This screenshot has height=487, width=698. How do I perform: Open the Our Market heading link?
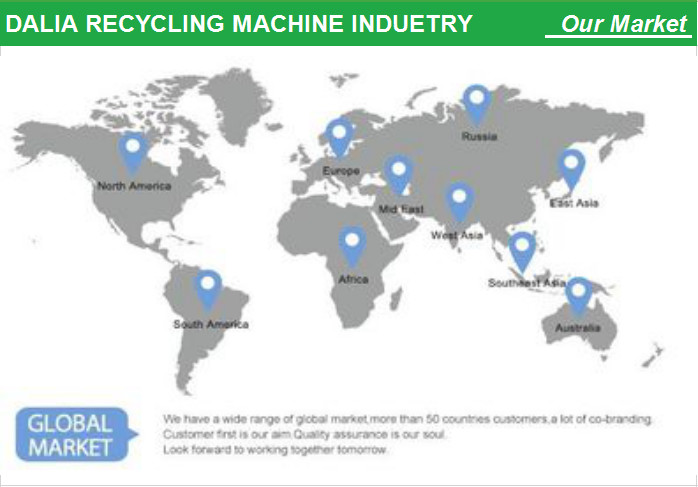623,24
